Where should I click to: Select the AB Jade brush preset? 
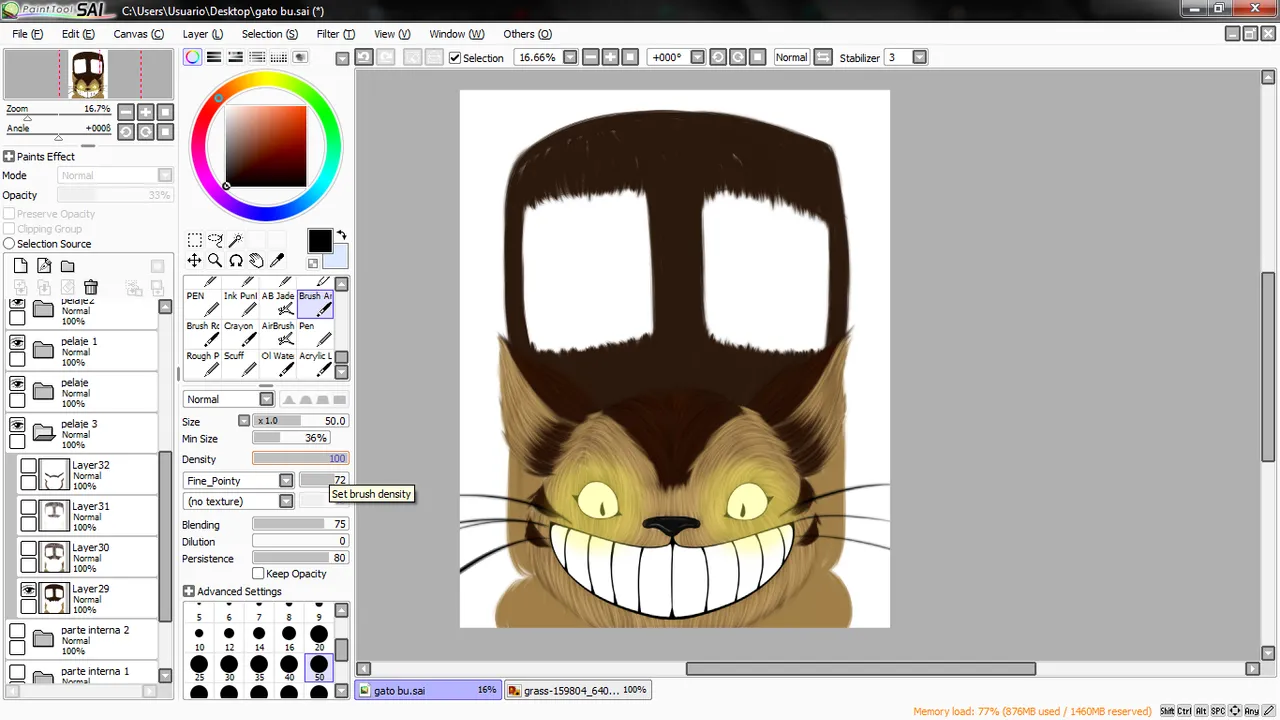(278, 304)
